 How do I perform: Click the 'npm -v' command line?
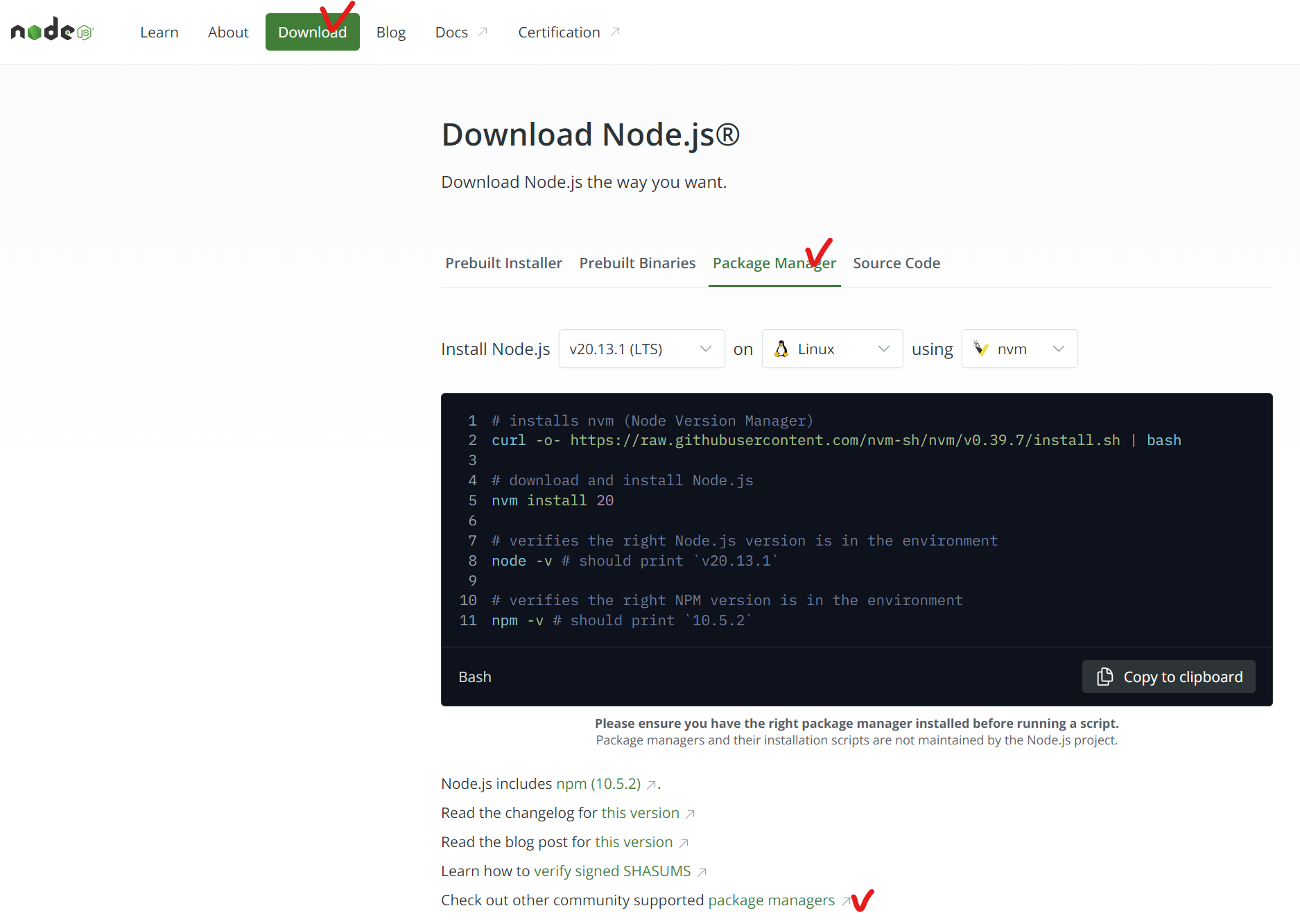pos(622,620)
